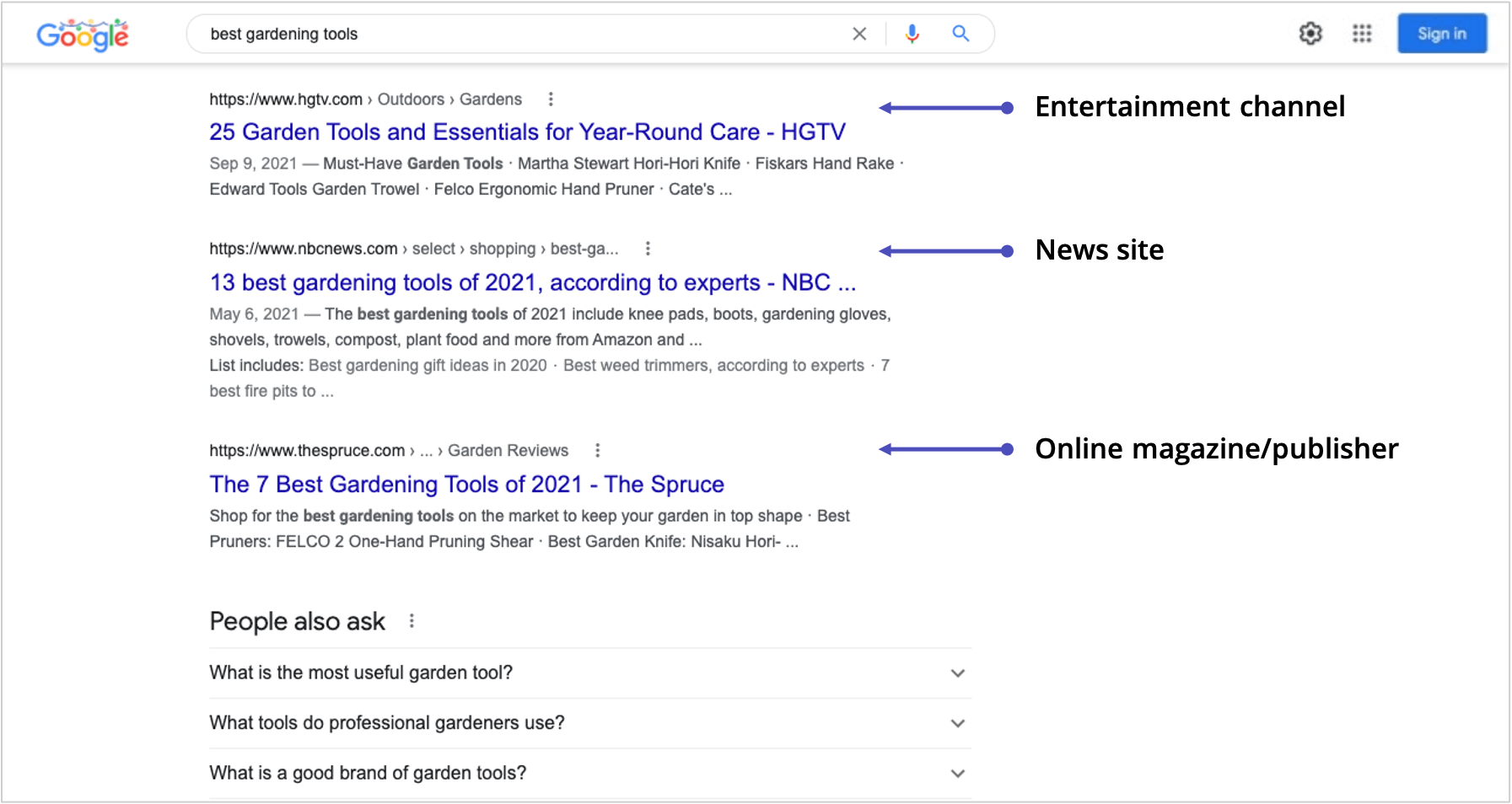Open 13 best gardening tools NBC link
This screenshot has width=1512, height=804.
pos(532,282)
